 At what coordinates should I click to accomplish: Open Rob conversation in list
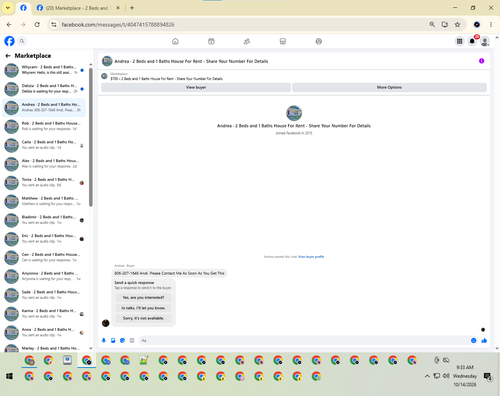click(x=44, y=126)
